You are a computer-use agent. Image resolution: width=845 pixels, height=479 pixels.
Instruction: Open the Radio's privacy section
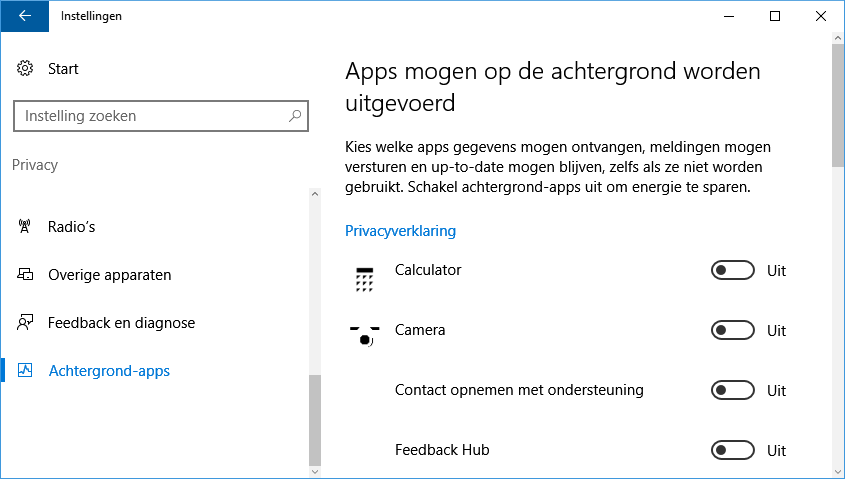pyautogui.click(x=72, y=227)
